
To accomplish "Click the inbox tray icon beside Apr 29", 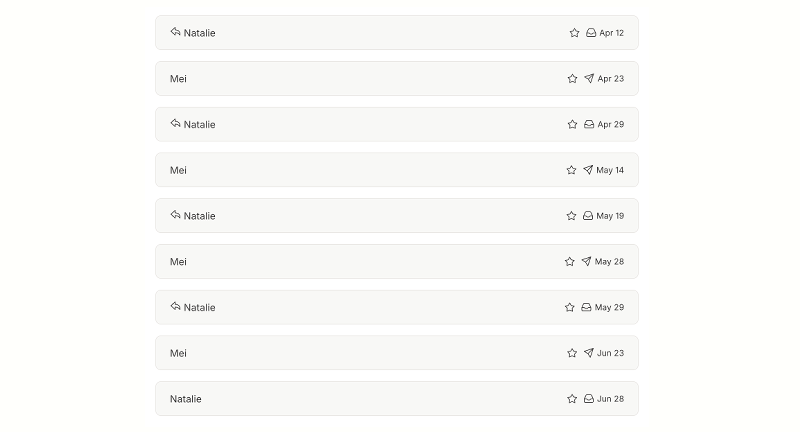I will coord(589,124).
